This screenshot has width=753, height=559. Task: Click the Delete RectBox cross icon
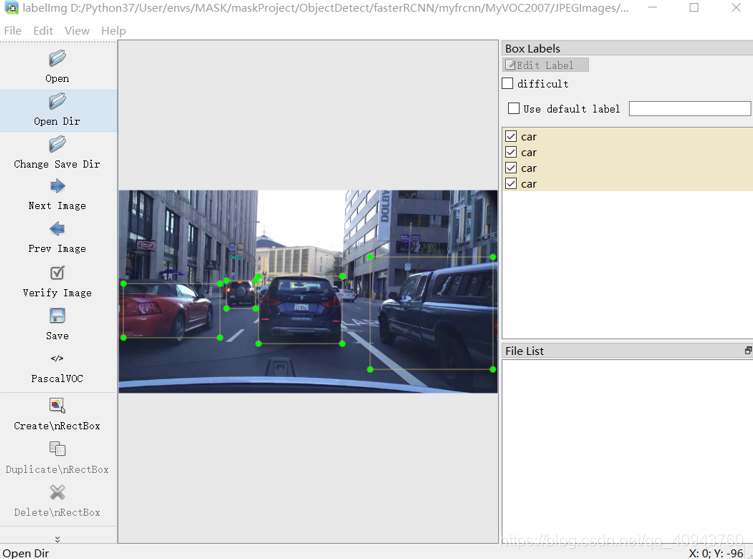click(x=57, y=492)
